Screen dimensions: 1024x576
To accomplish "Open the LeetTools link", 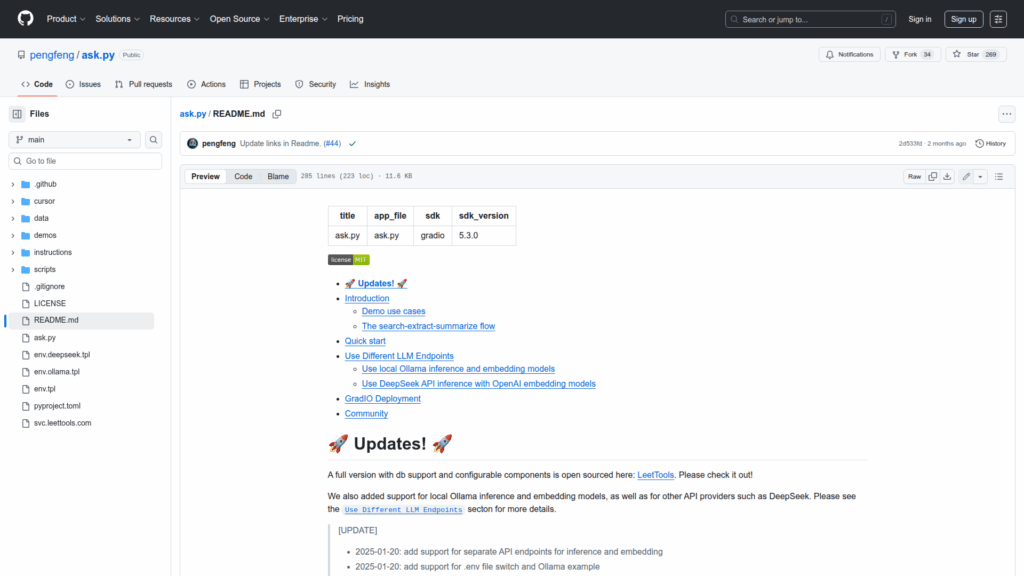I will pos(655,475).
